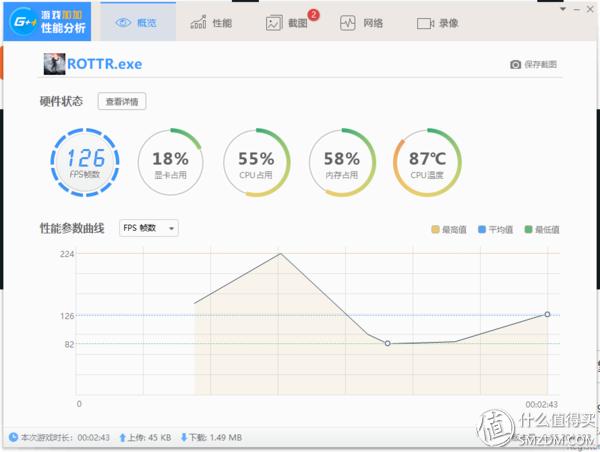Click the bar chart icon on 性能 tab

(x=199, y=22)
